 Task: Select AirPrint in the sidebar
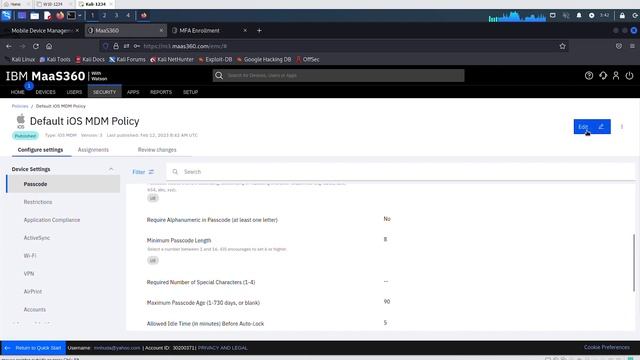[33, 291]
